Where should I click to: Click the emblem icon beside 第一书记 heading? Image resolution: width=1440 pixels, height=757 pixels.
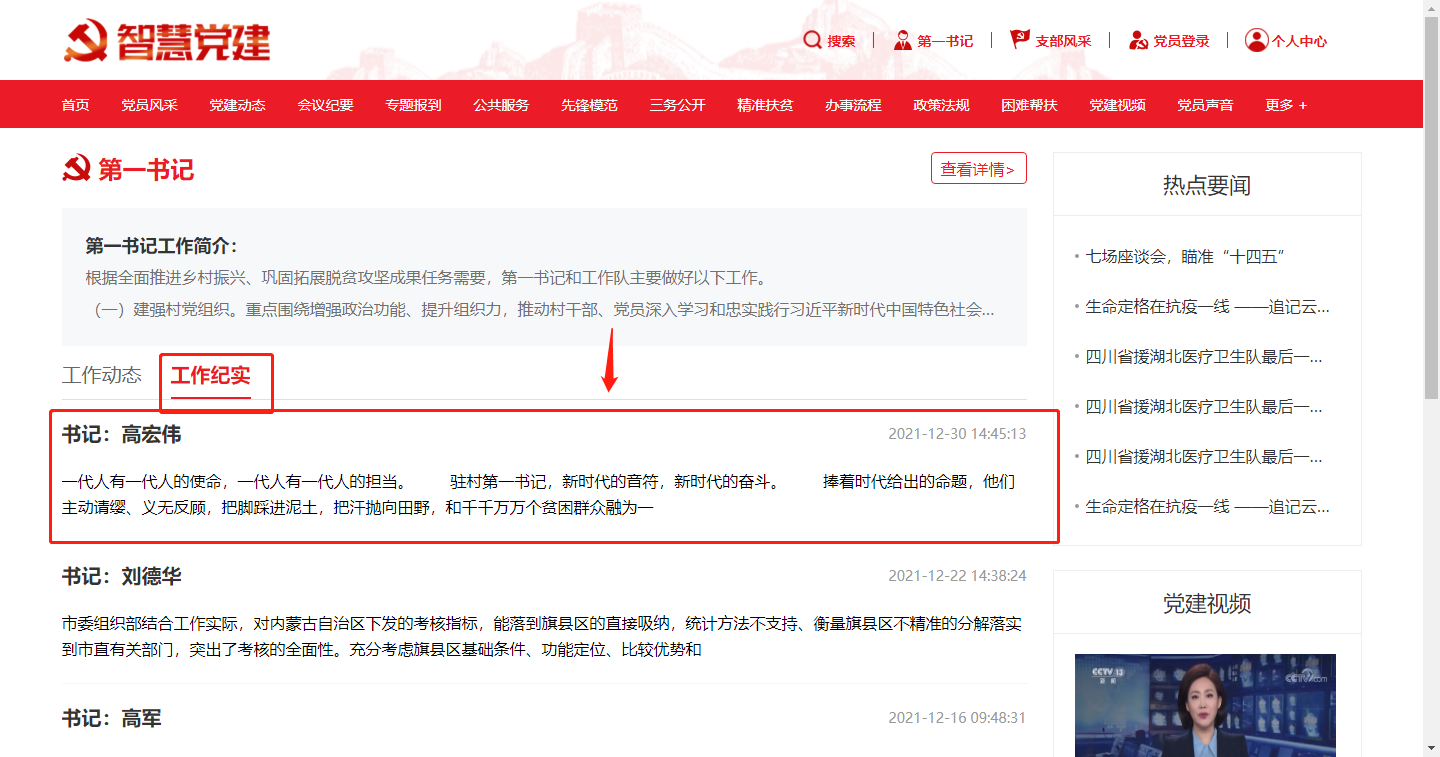[77, 169]
